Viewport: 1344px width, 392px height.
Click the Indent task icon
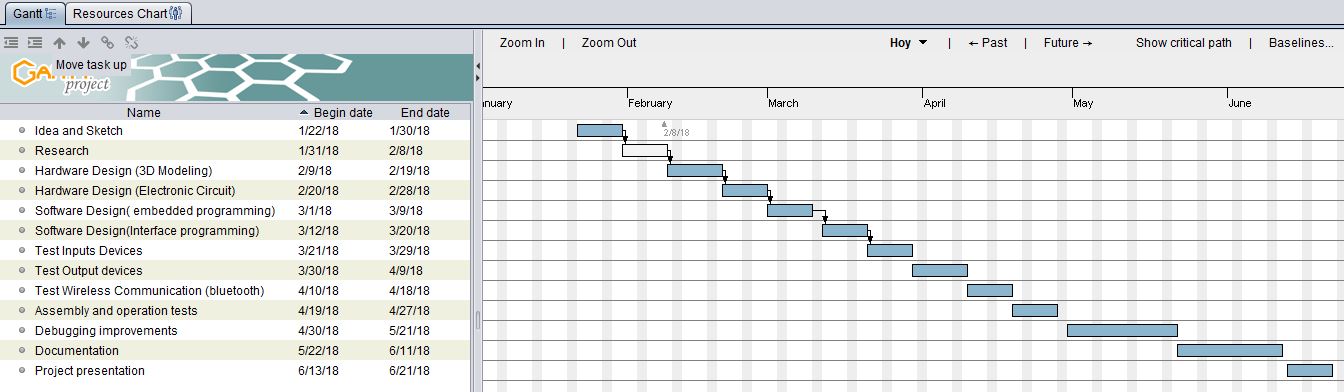pyautogui.click(x=35, y=43)
